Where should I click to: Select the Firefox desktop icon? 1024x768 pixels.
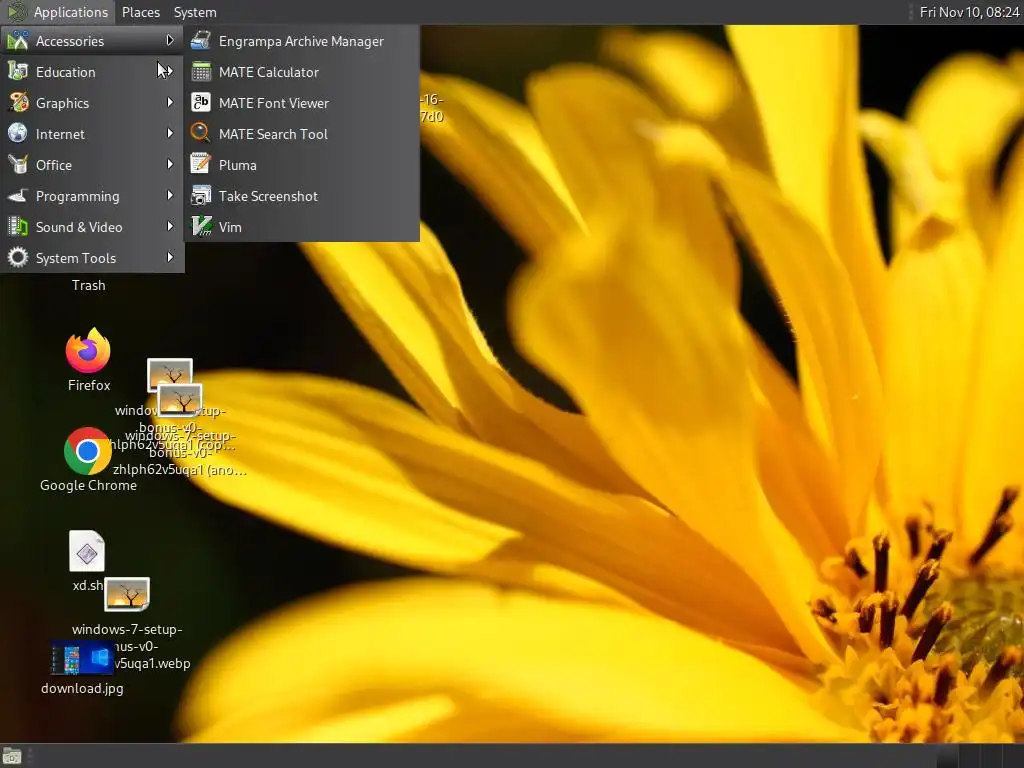[88, 351]
